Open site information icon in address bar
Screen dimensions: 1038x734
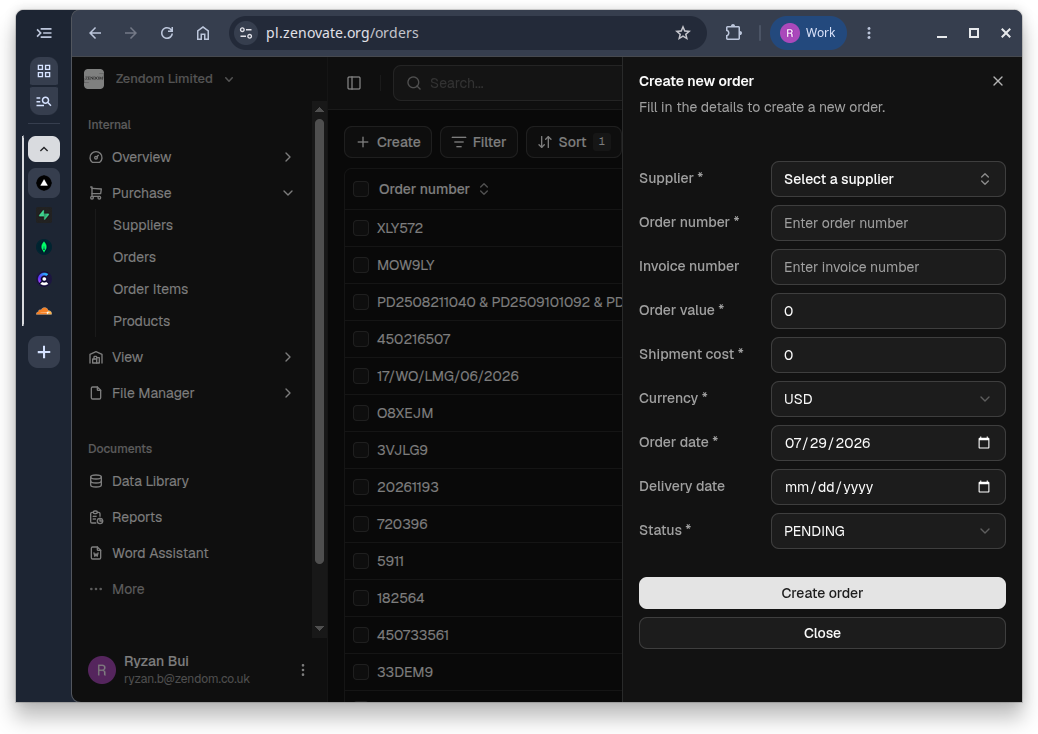[x=246, y=33]
